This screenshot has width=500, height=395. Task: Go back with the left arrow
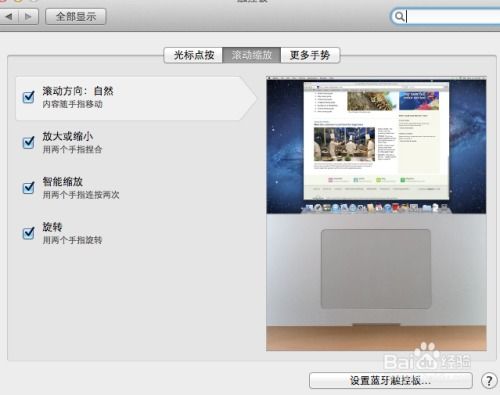click(9, 16)
